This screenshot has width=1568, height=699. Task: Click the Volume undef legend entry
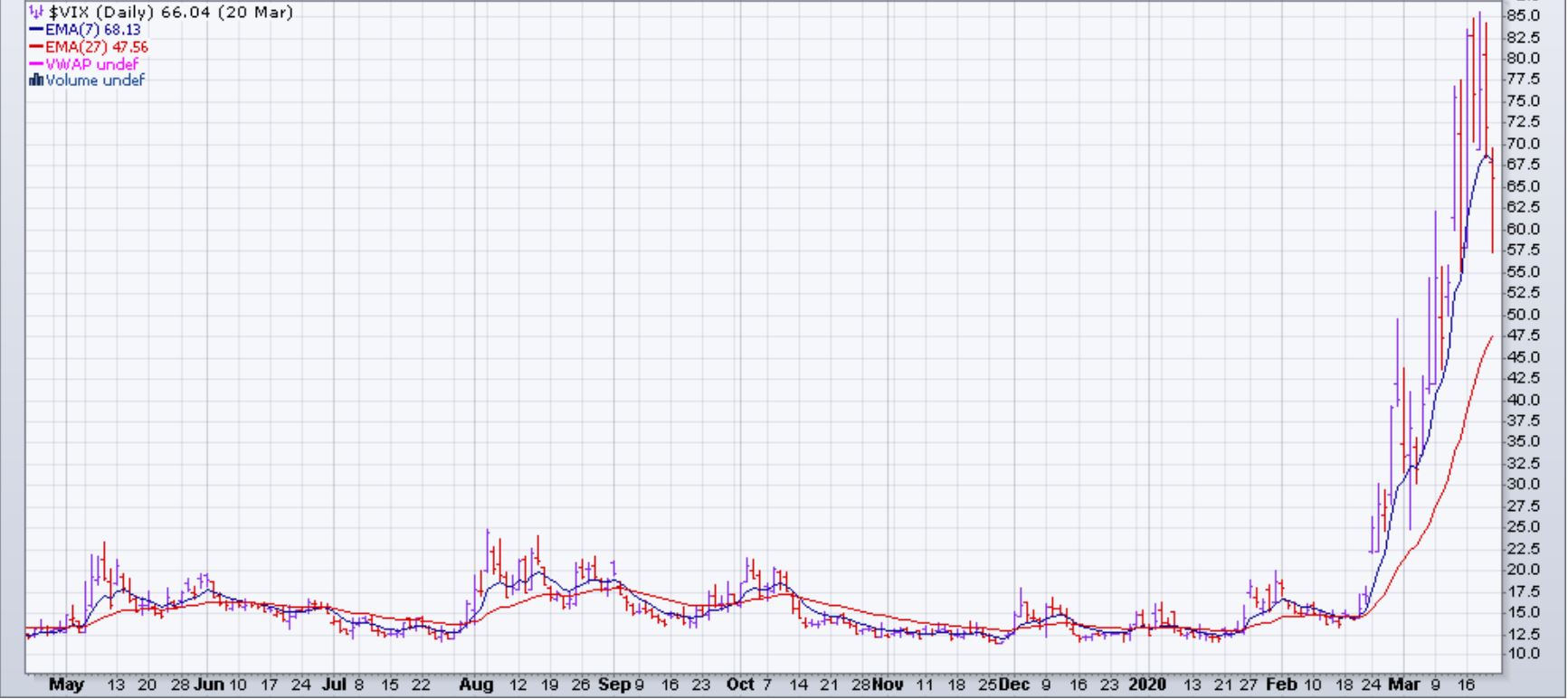(95, 80)
